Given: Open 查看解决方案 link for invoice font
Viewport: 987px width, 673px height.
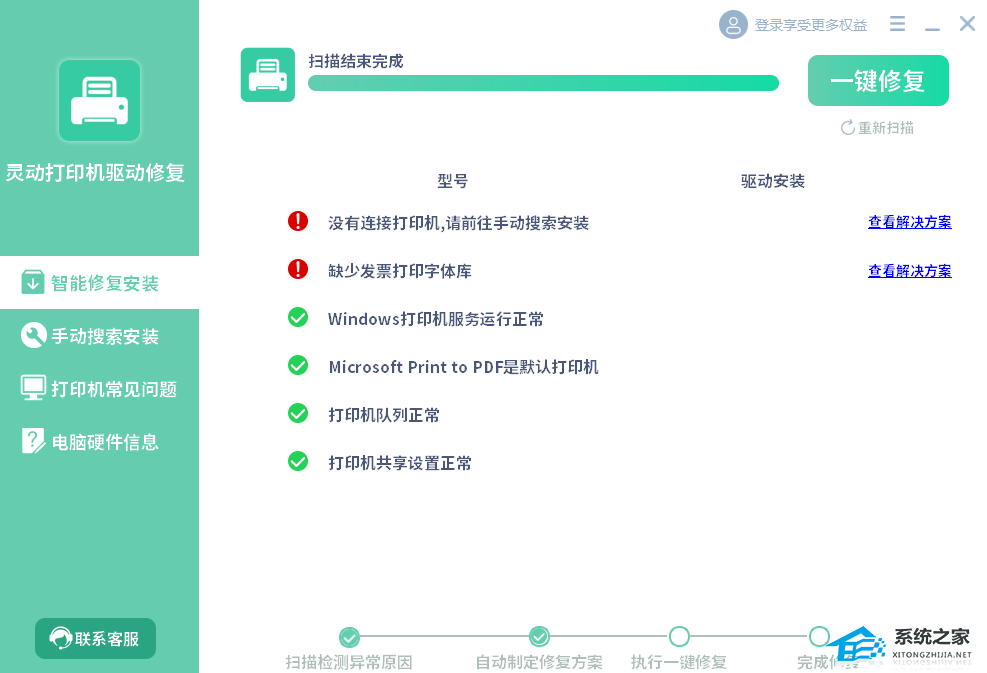Looking at the screenshot, I should coord(910,271).
